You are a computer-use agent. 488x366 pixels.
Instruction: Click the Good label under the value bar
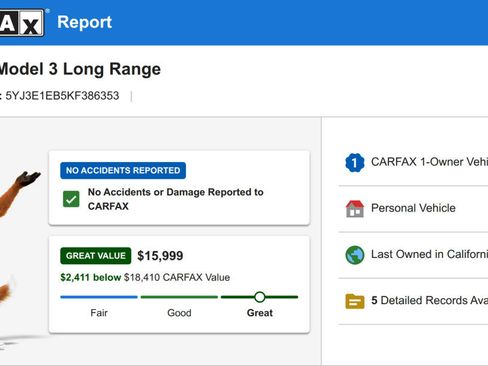coord(179,313)
